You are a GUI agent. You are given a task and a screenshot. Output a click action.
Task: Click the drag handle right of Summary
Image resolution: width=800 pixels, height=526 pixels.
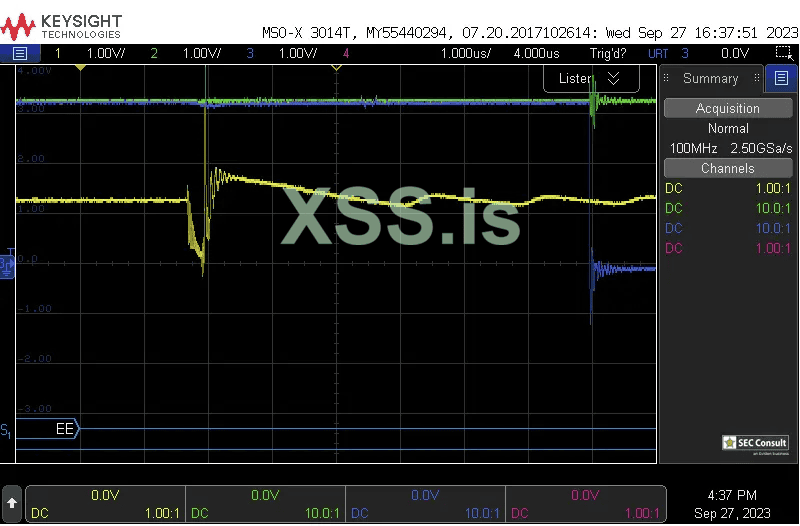[x=757, y=78]
